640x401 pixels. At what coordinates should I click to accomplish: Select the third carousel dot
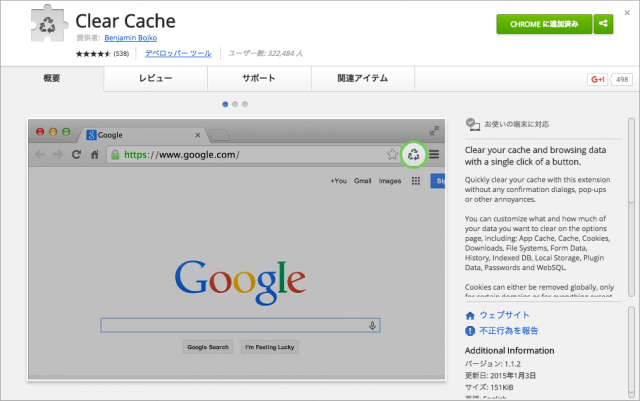tap(244, 103)
